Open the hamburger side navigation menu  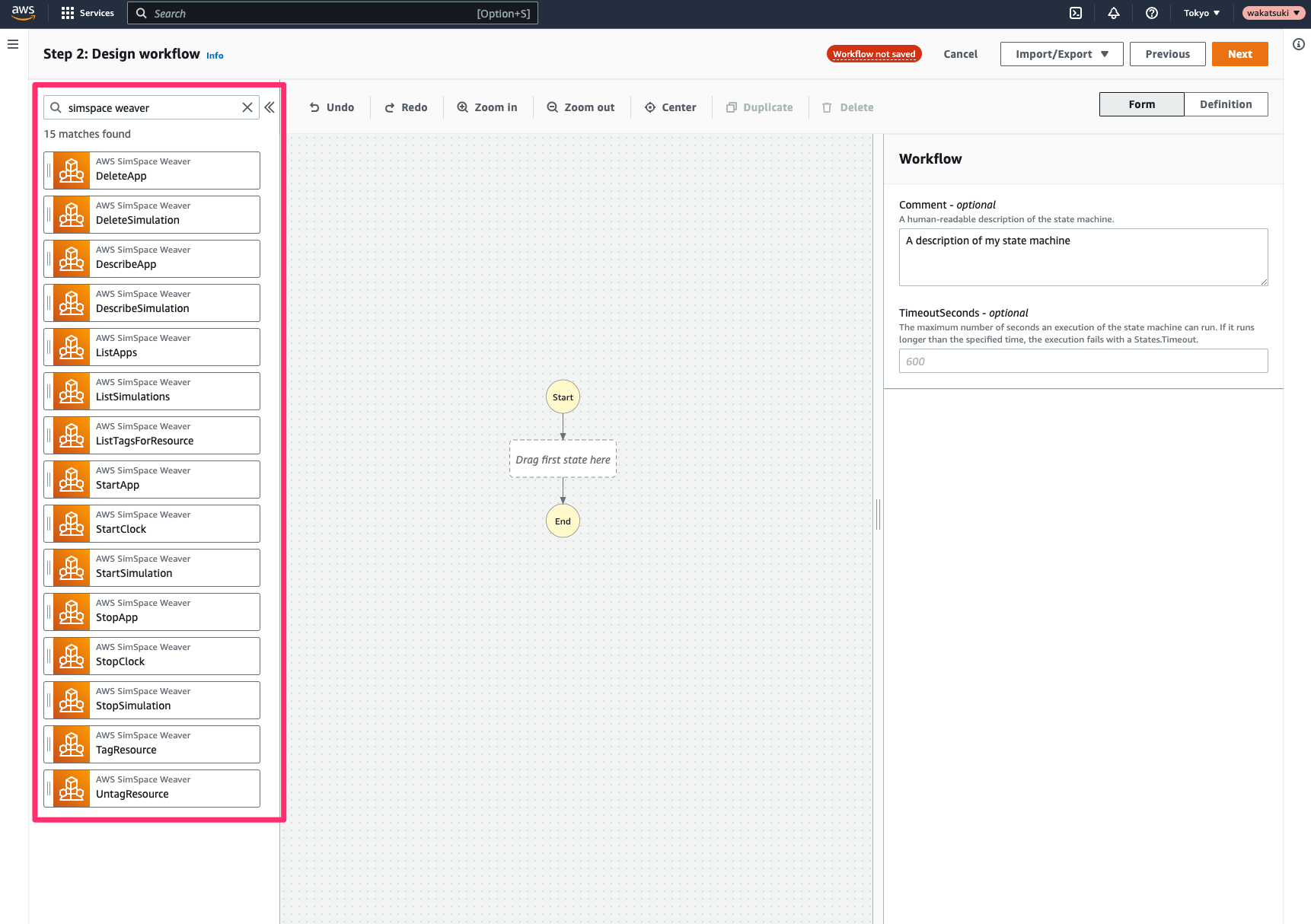point(13,44)
